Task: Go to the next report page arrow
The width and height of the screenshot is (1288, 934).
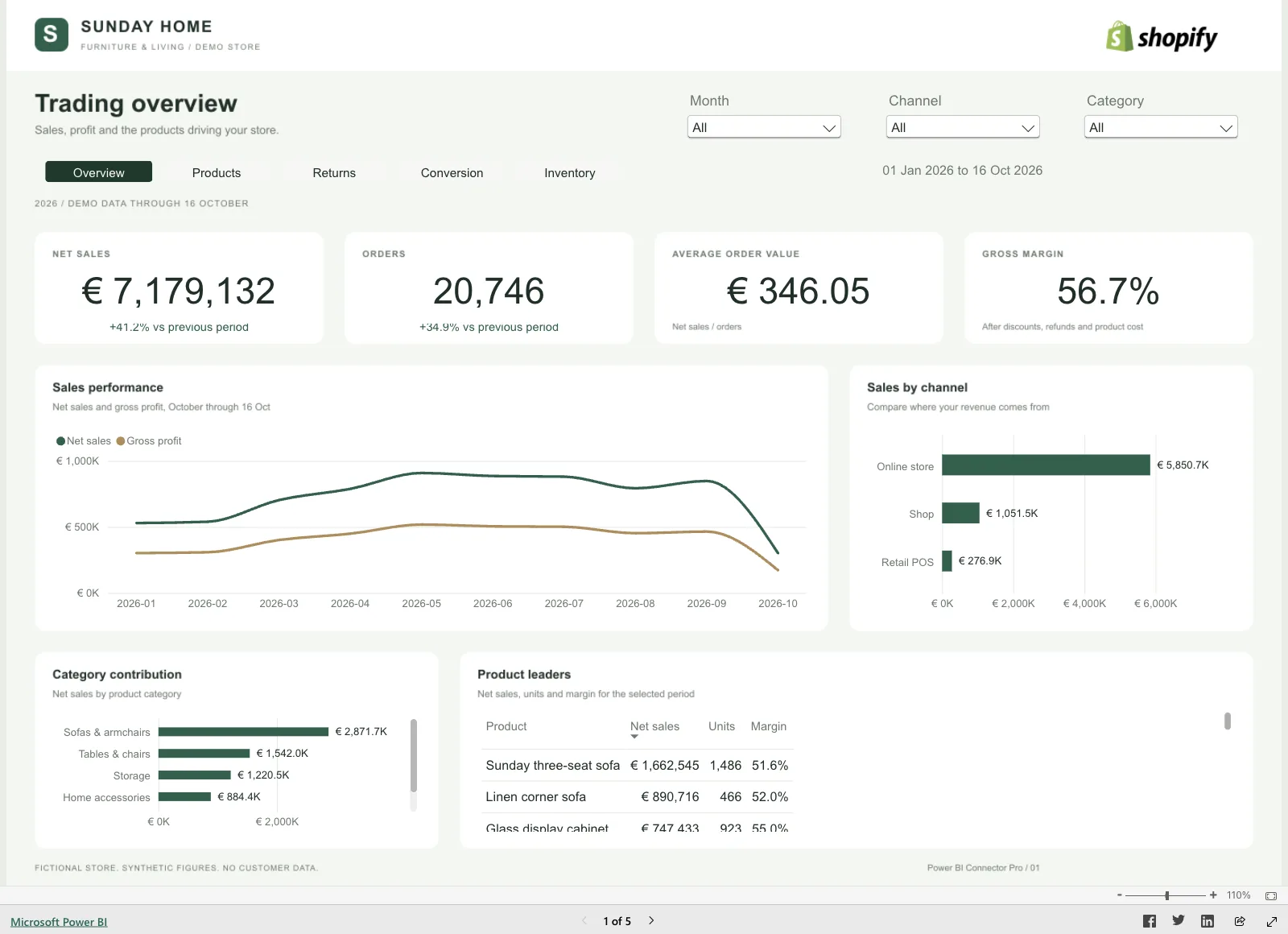Action: tap(651, 920)
